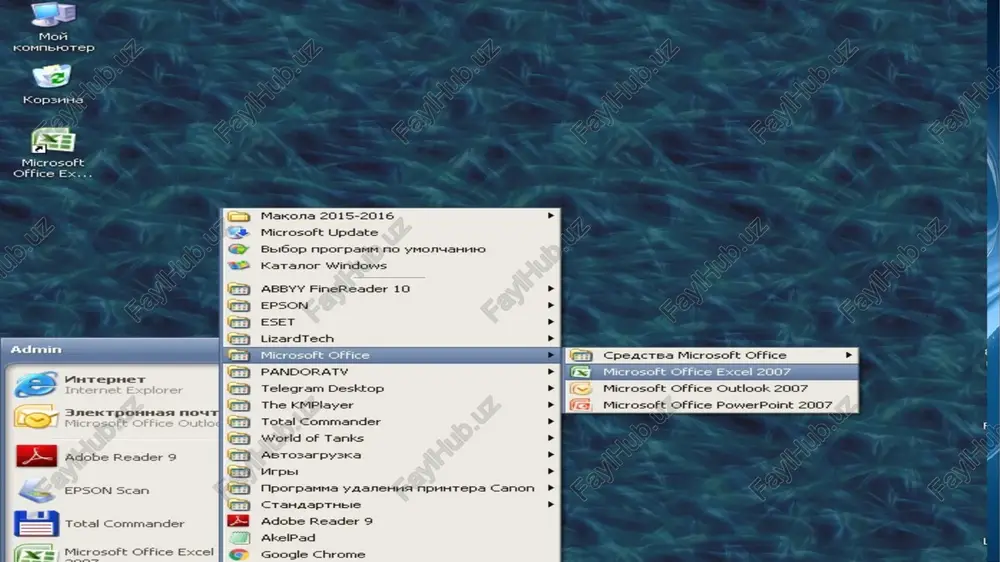
Task: Select the Microsoft Office programs entry
Action: (x=392, y=355)
